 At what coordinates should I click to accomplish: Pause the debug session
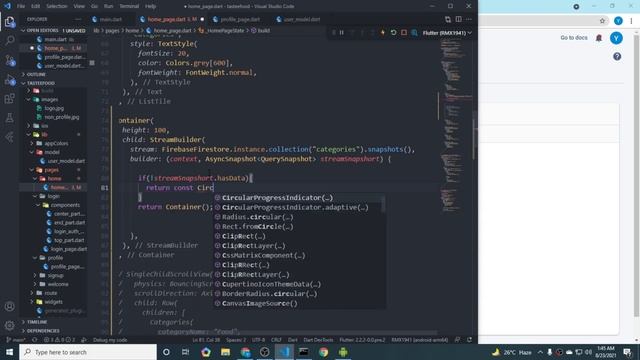point(342,33)
